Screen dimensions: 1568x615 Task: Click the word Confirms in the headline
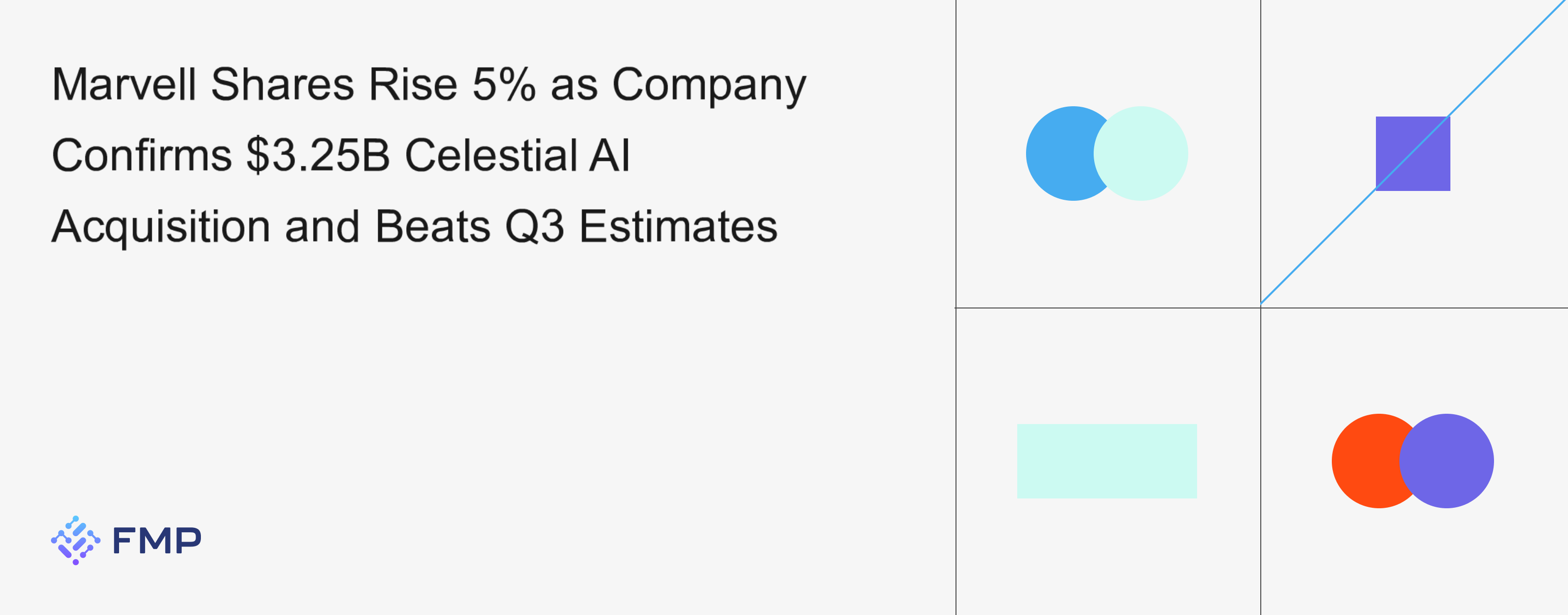(142, 155)
